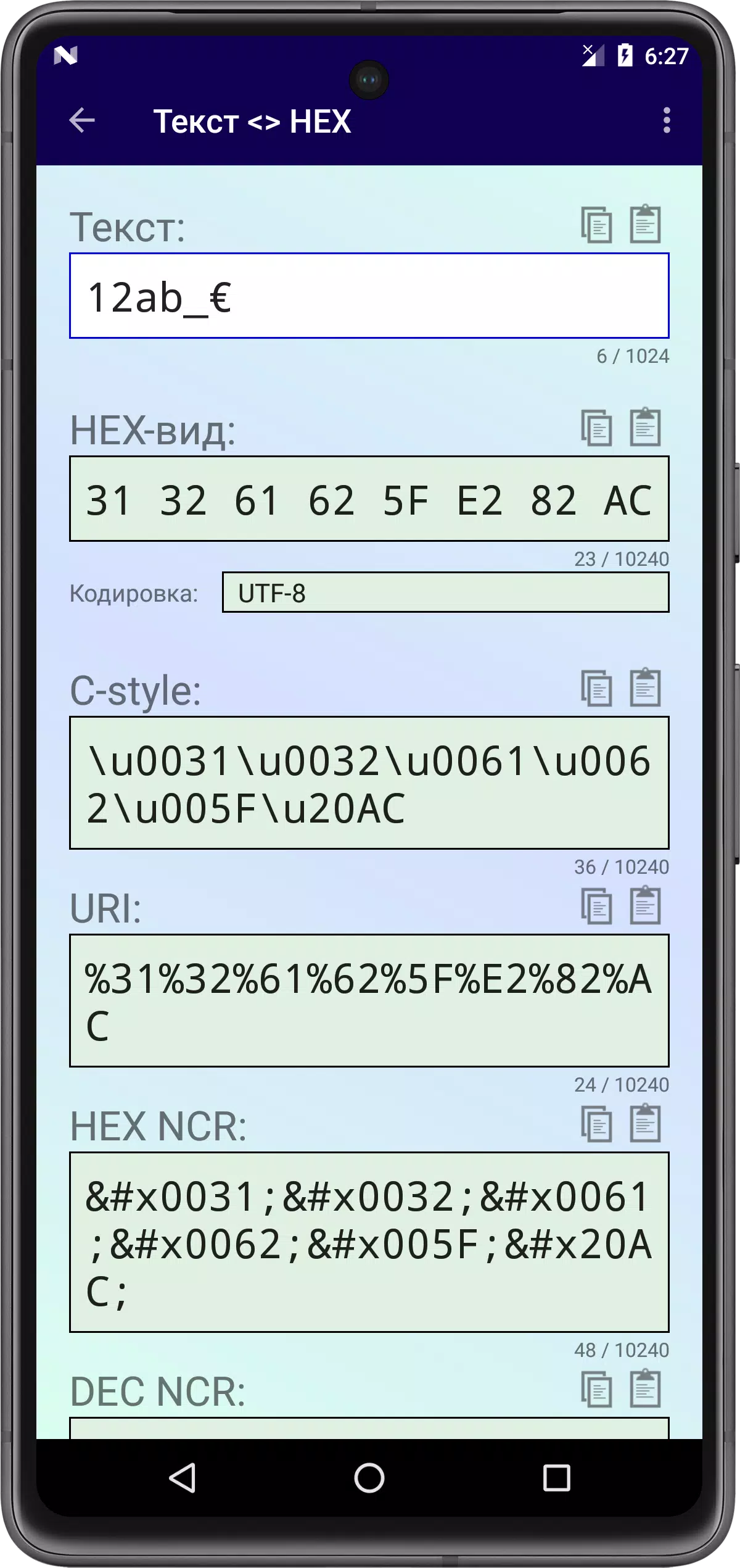Check the battery icon in status bar
Image resolution: width=740 pixels, height=1568 pixels.
tap(625, 56)
